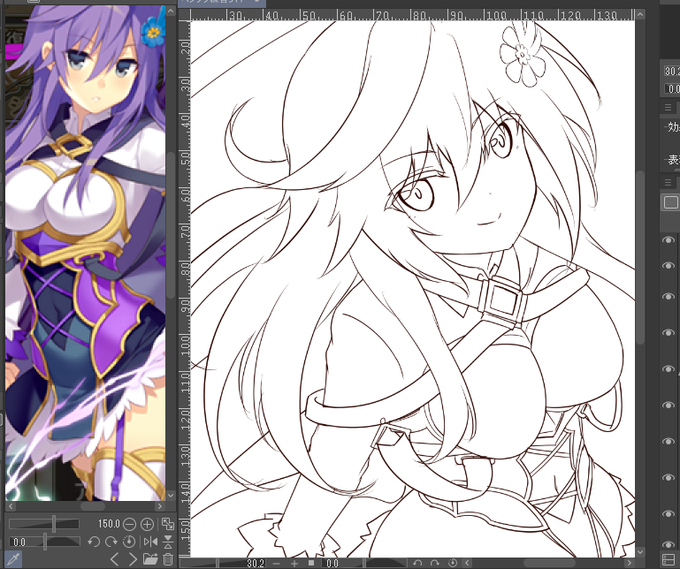This screenshot has height=569, width=680.
Task: Click Sub View scrollbar up arrow
Action: [x=170, y=11]
